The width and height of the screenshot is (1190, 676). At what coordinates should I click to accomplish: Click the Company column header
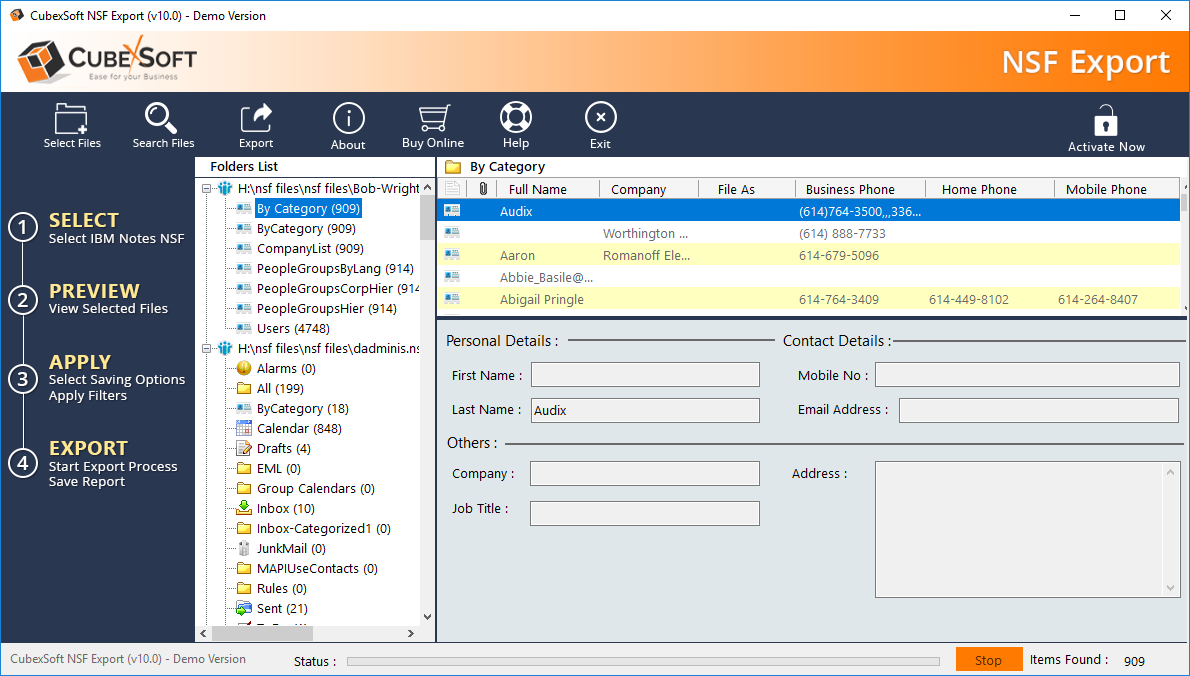click(638, 189)
